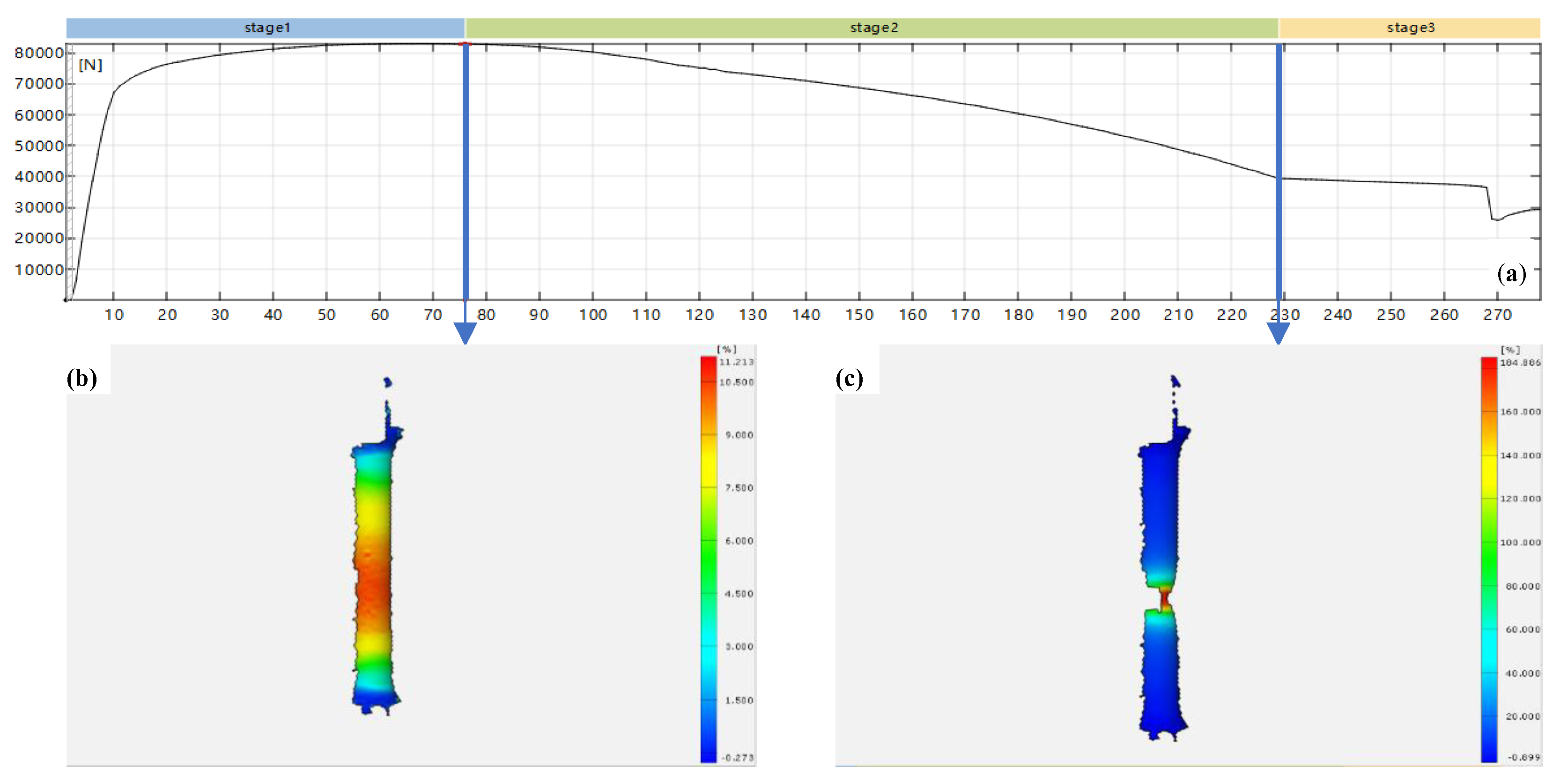Pick the yellow band on panel (c) colorbar

tap(1488, 469)
